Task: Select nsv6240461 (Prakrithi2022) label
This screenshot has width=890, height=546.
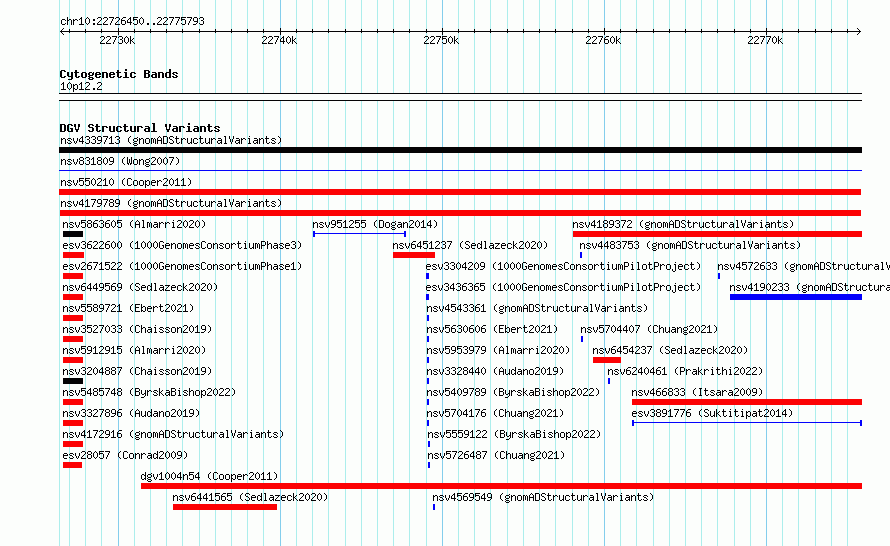Action: [685, 371]
